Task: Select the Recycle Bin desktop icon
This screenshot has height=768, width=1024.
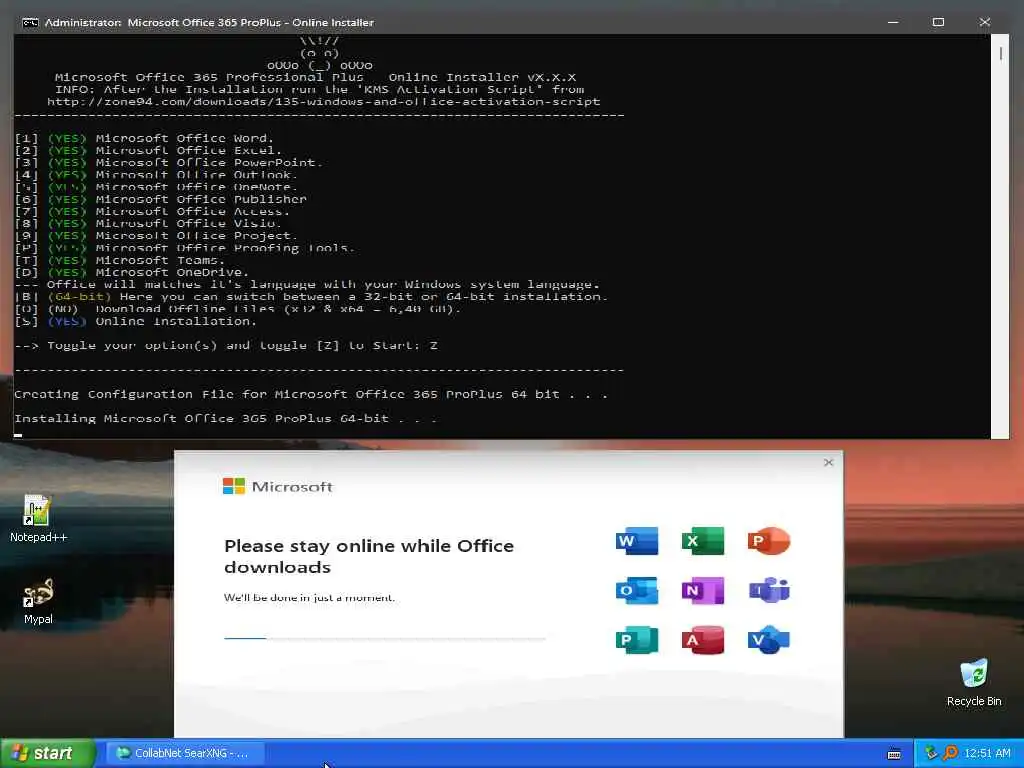Action: coord(974,682)
